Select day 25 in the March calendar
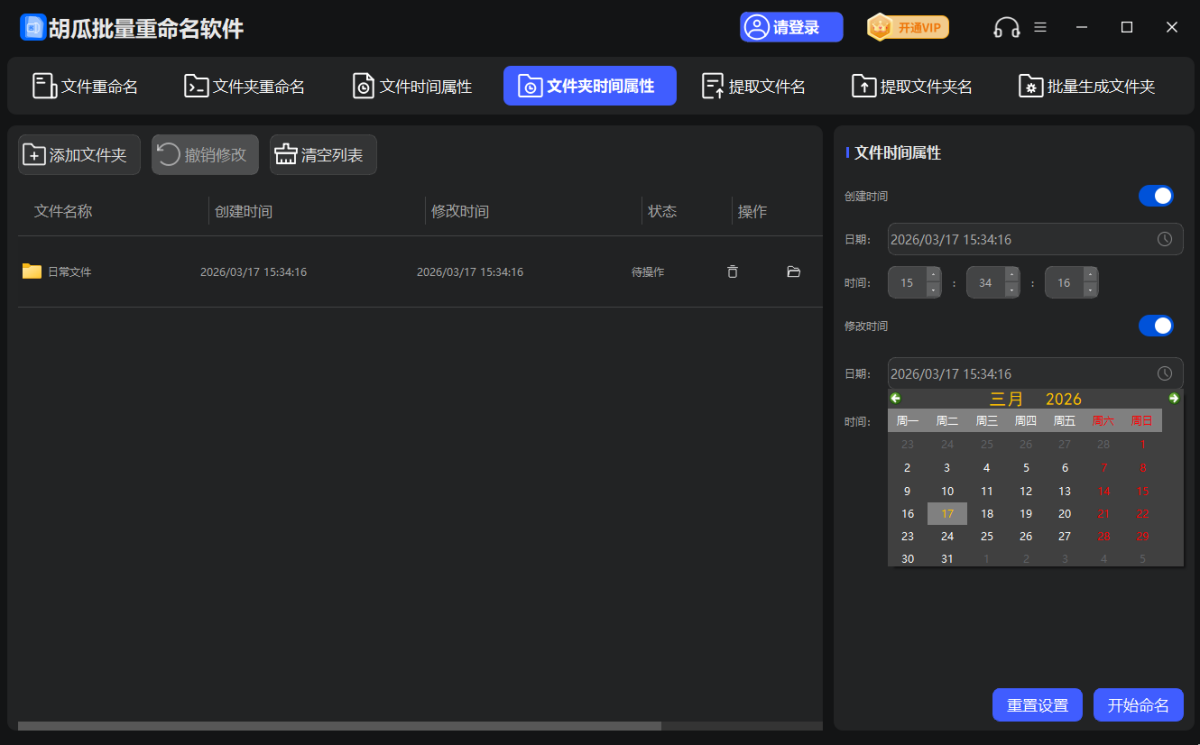 [986, 536]
